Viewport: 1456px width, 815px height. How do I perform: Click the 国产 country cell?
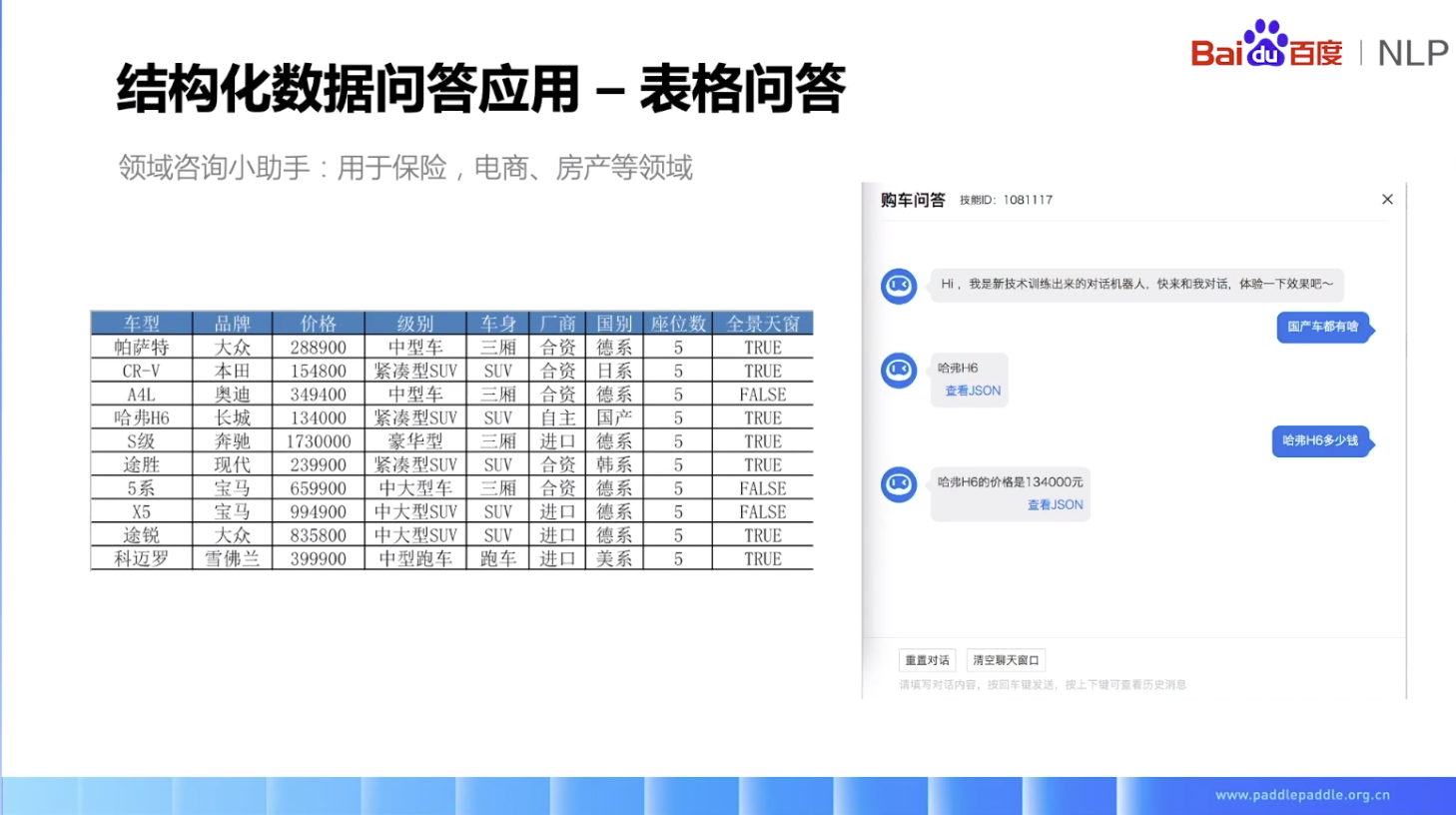(614, 417)
